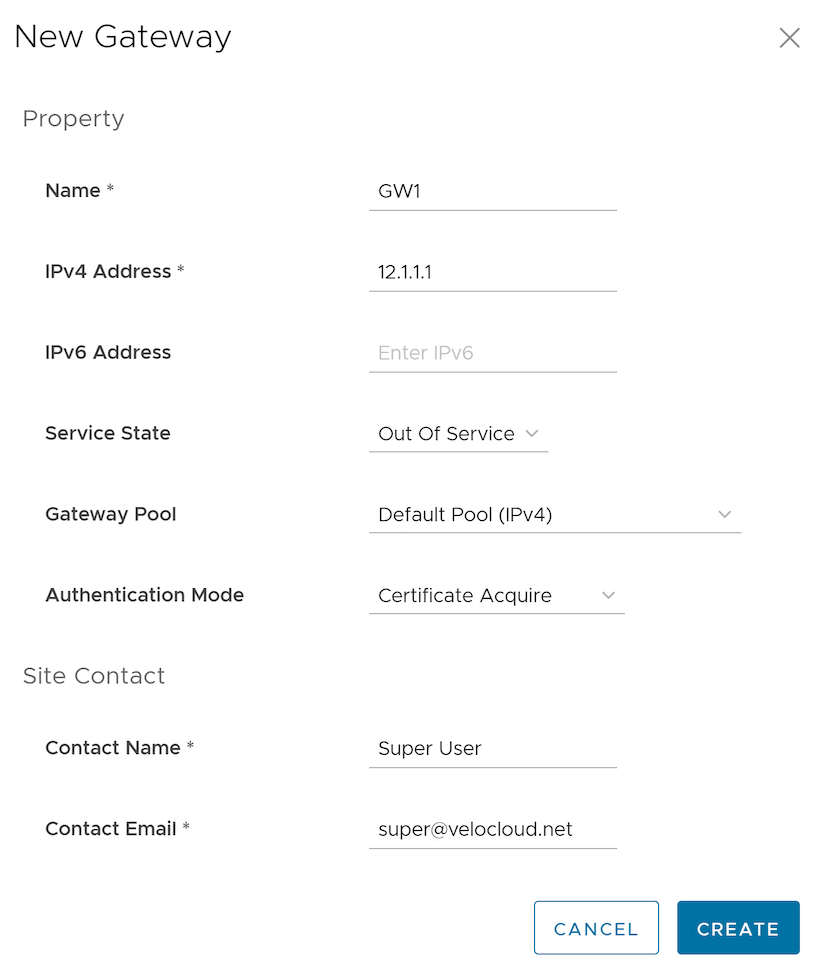Open the 'Out Of Service' dropdown text
This screenshot has height=972, width=815.
446,434
